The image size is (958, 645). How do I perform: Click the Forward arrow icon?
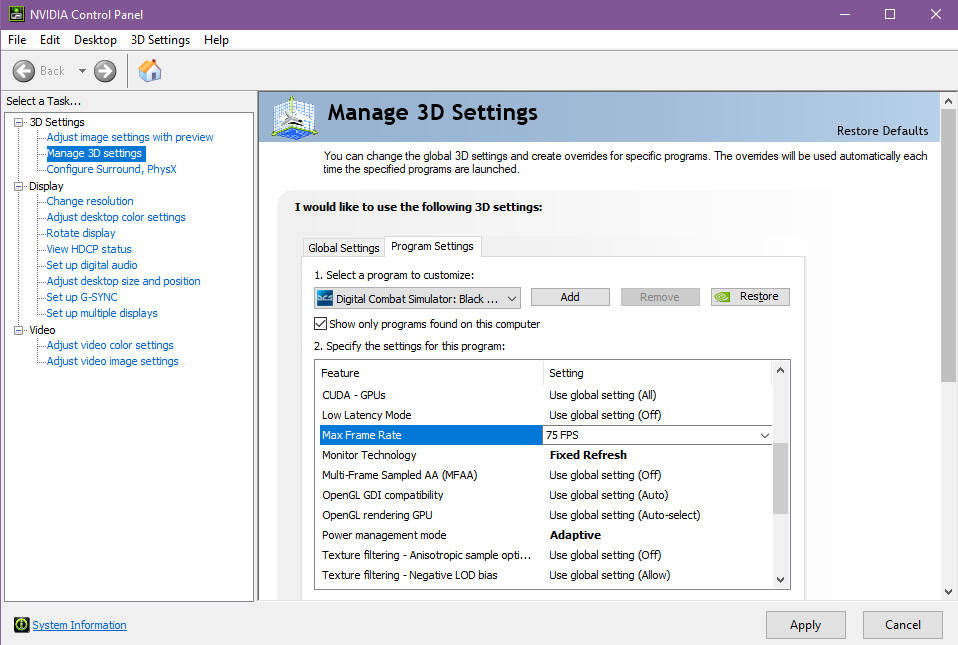[x=105, y=71]
